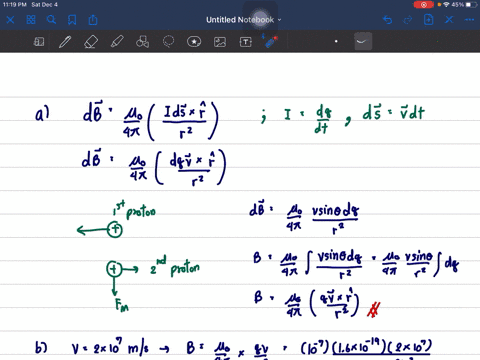
Task: Tap the handwritten '2nd proton' label
Action: 175,267
